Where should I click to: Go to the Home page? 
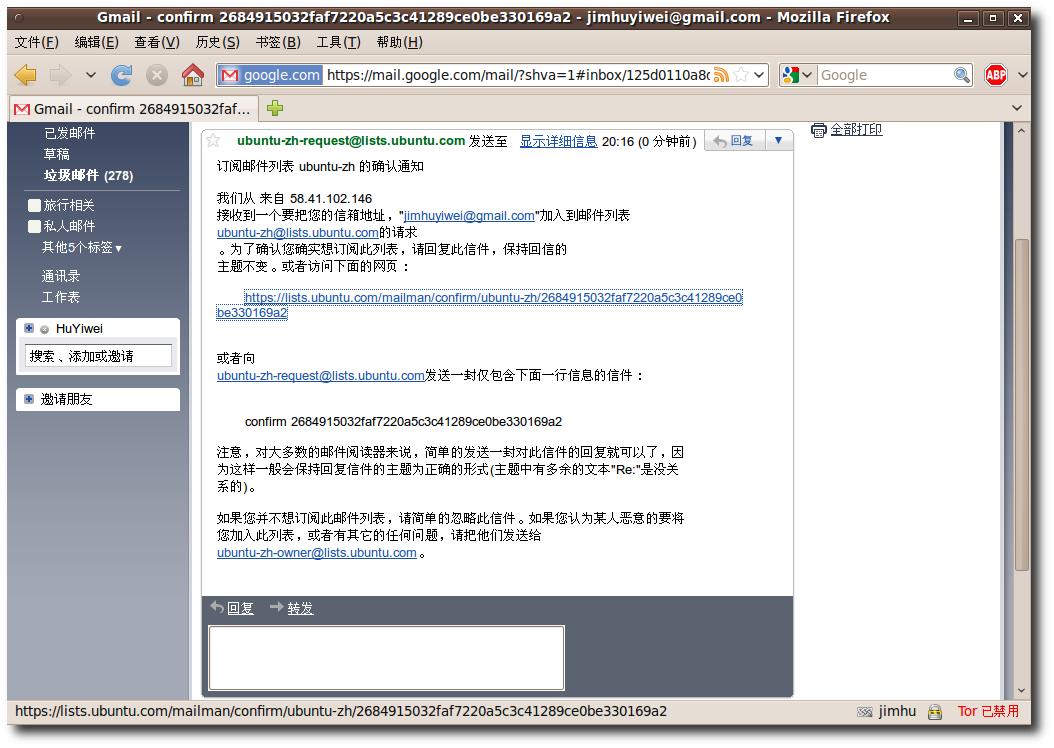[193, 75]
